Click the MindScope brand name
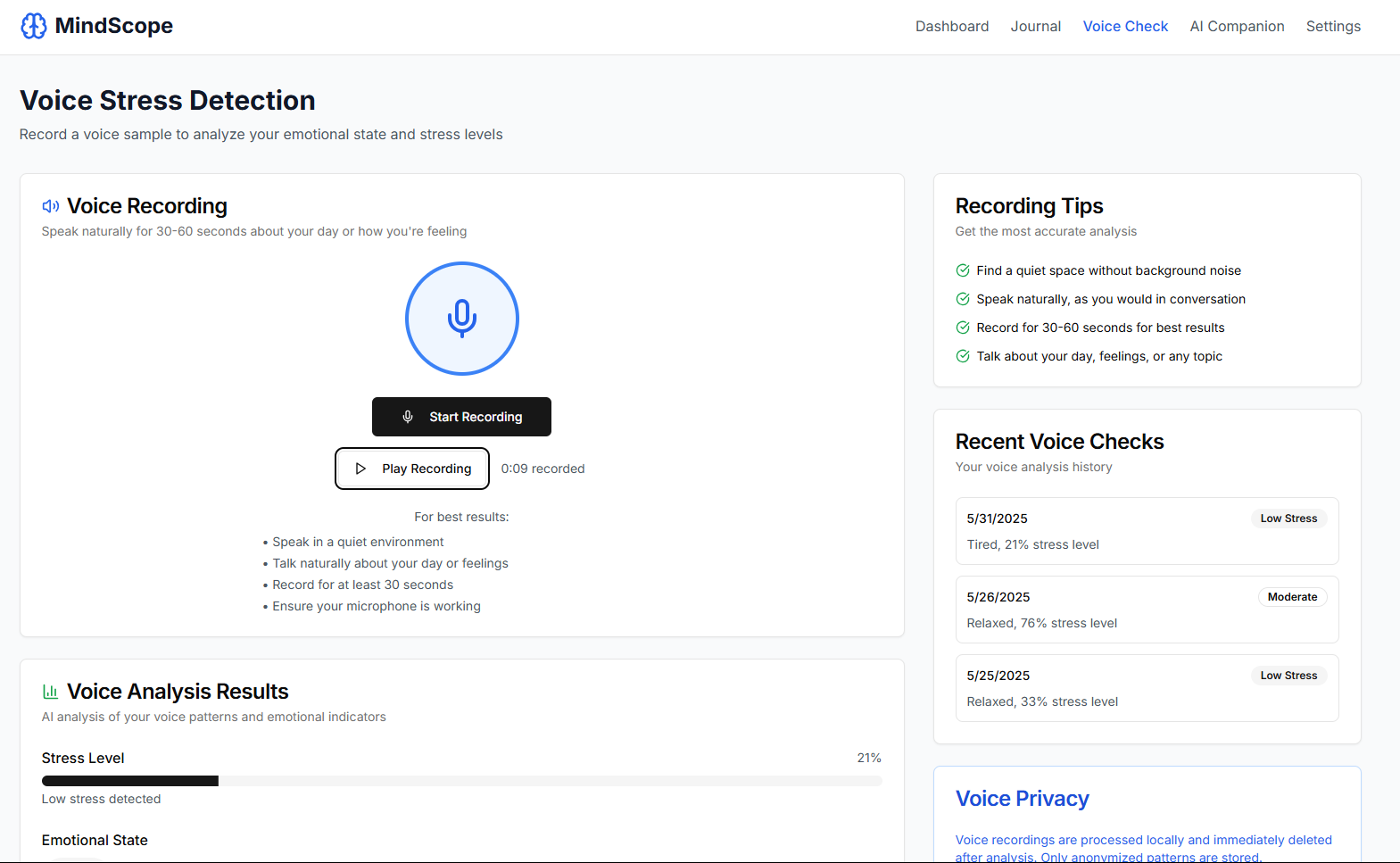The height and width of the screenshot is (863, 1400). [114, 26]
